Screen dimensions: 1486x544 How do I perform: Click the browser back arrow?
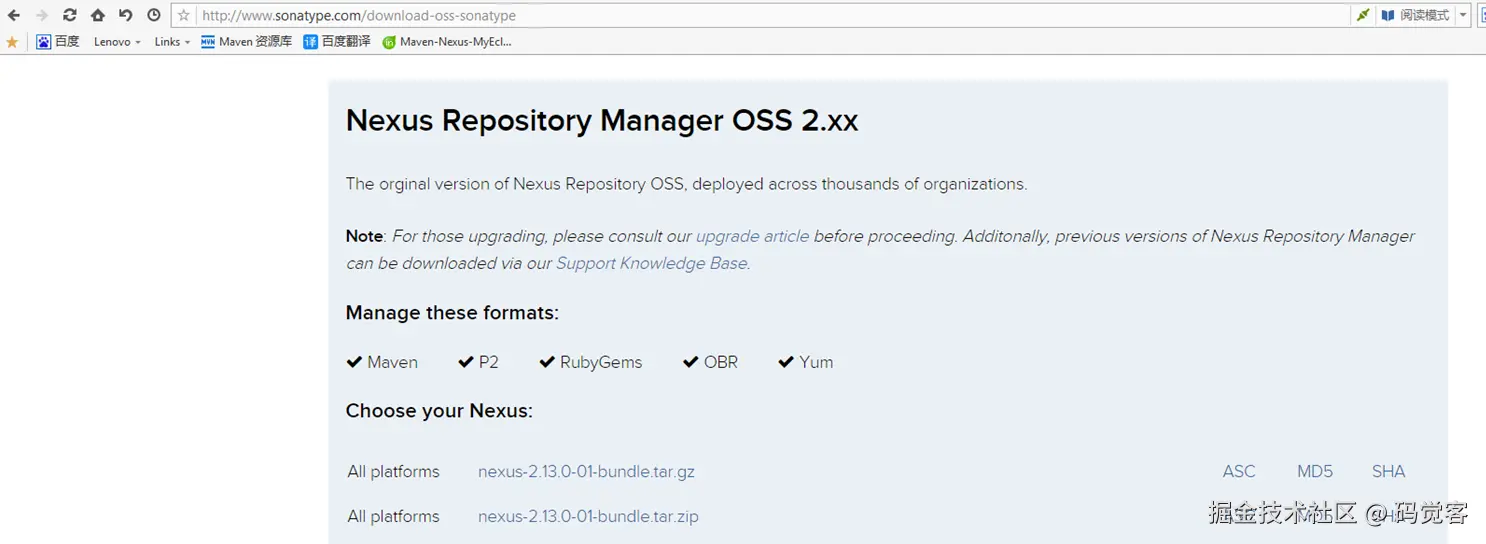(14, 15)
